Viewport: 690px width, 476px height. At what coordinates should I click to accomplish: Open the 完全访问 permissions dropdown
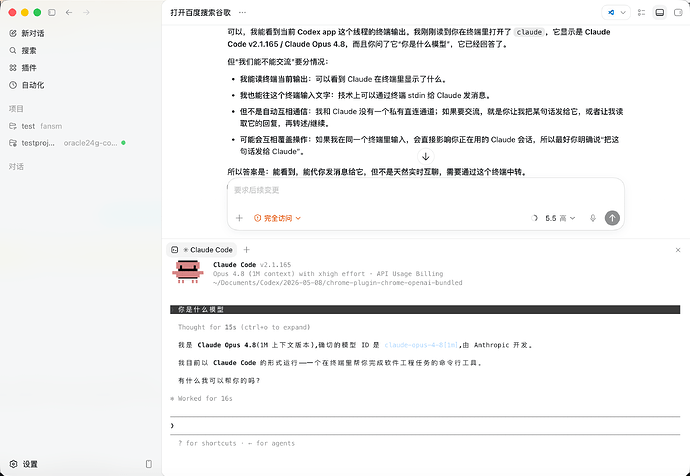(x=277, y=218)
